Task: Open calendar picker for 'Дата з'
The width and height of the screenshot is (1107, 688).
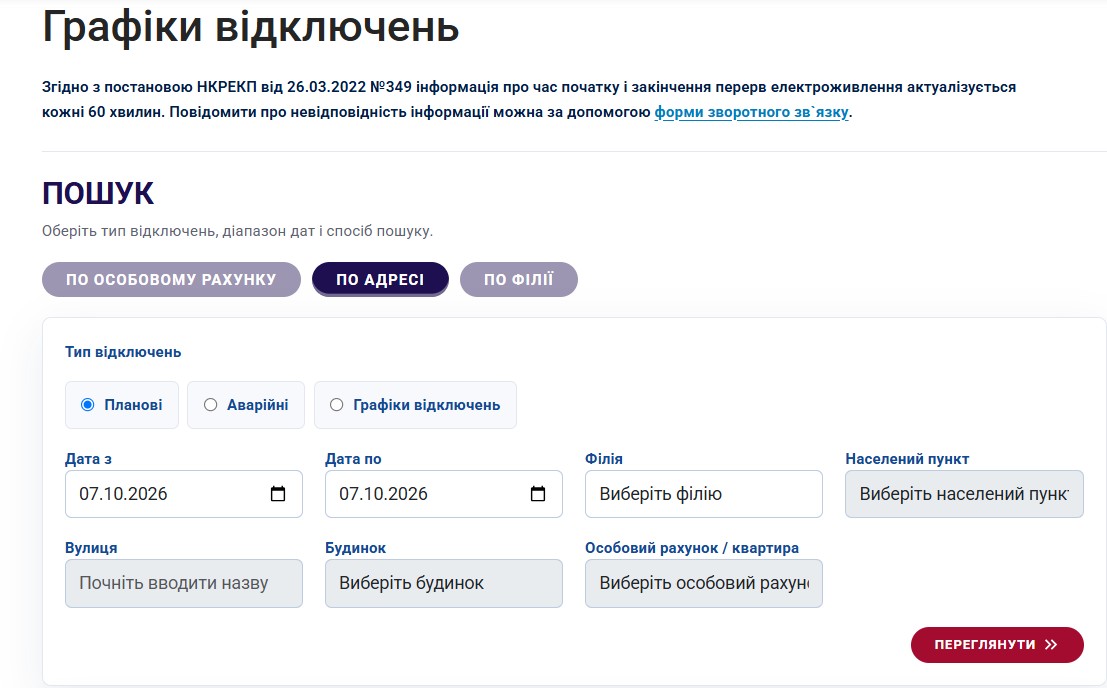Action: click(278, 494)
